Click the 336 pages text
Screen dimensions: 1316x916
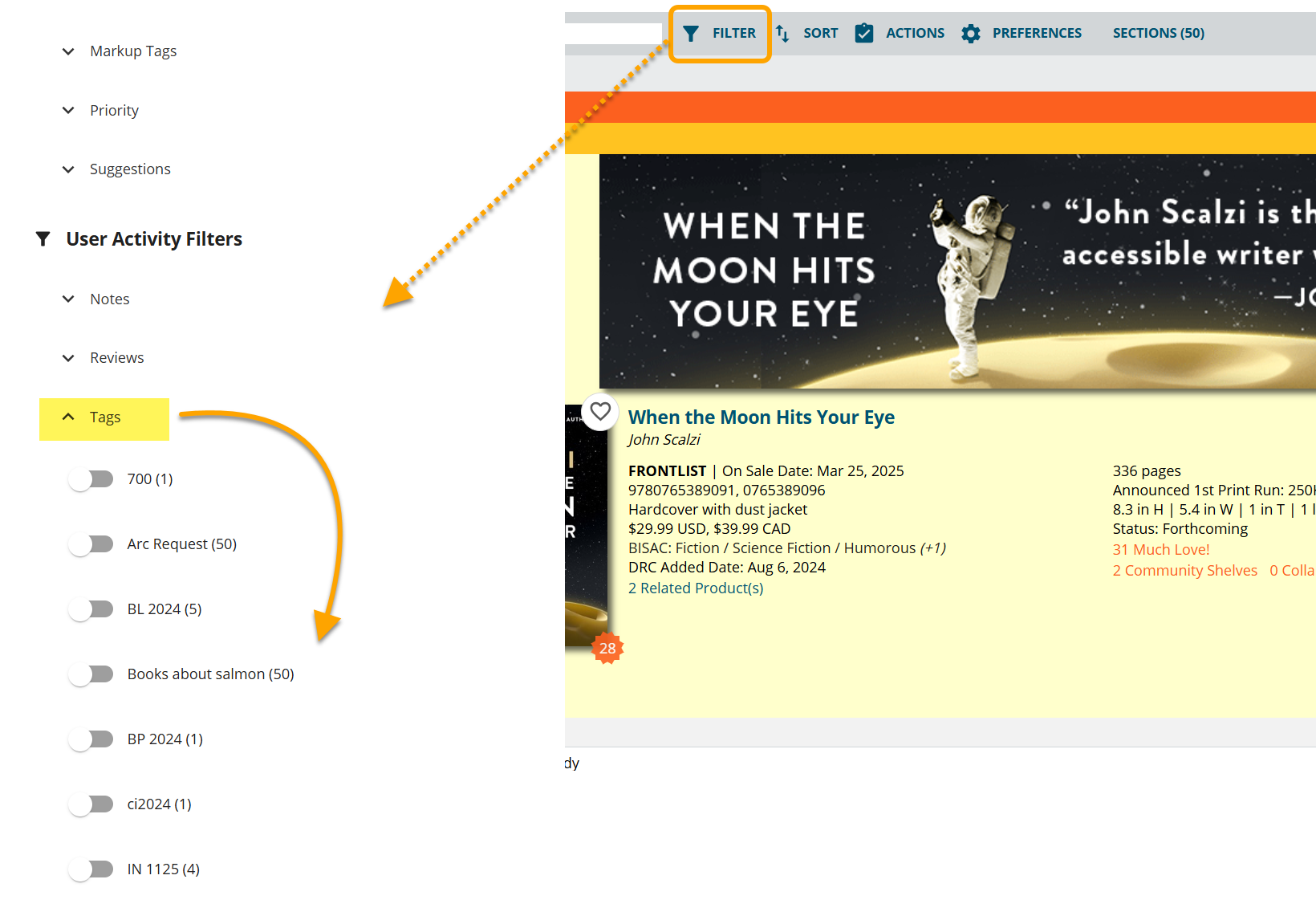point(1146,471)
